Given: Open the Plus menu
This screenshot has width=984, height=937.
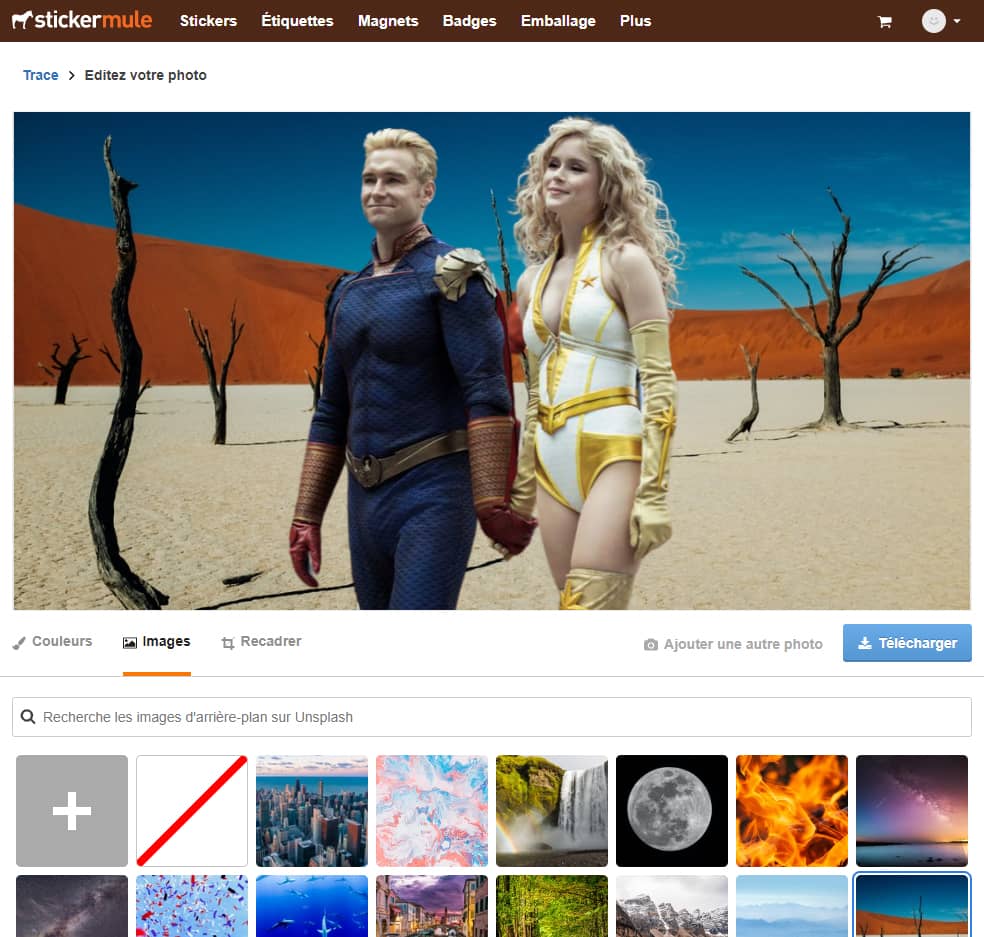Looking at the screenshot, I should (x=635, y=21).
